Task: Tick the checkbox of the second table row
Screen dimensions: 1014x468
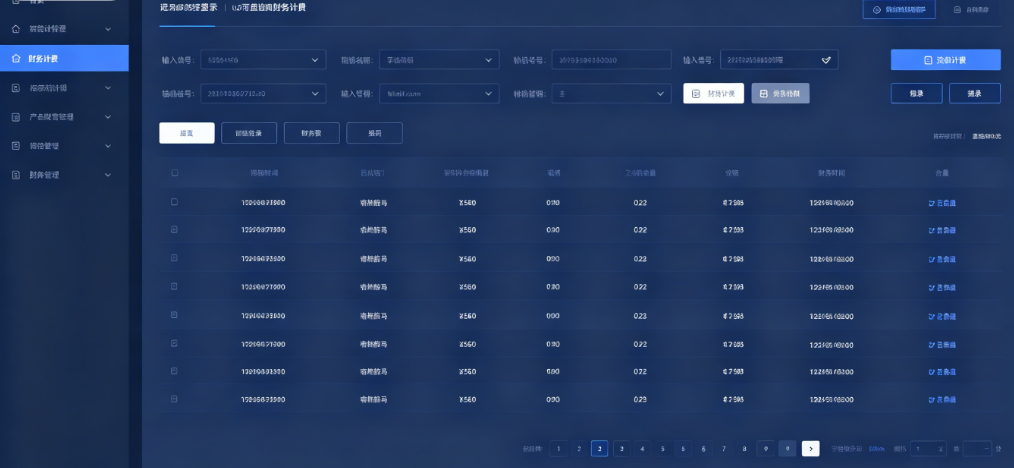Action: [x=175, y=229]
